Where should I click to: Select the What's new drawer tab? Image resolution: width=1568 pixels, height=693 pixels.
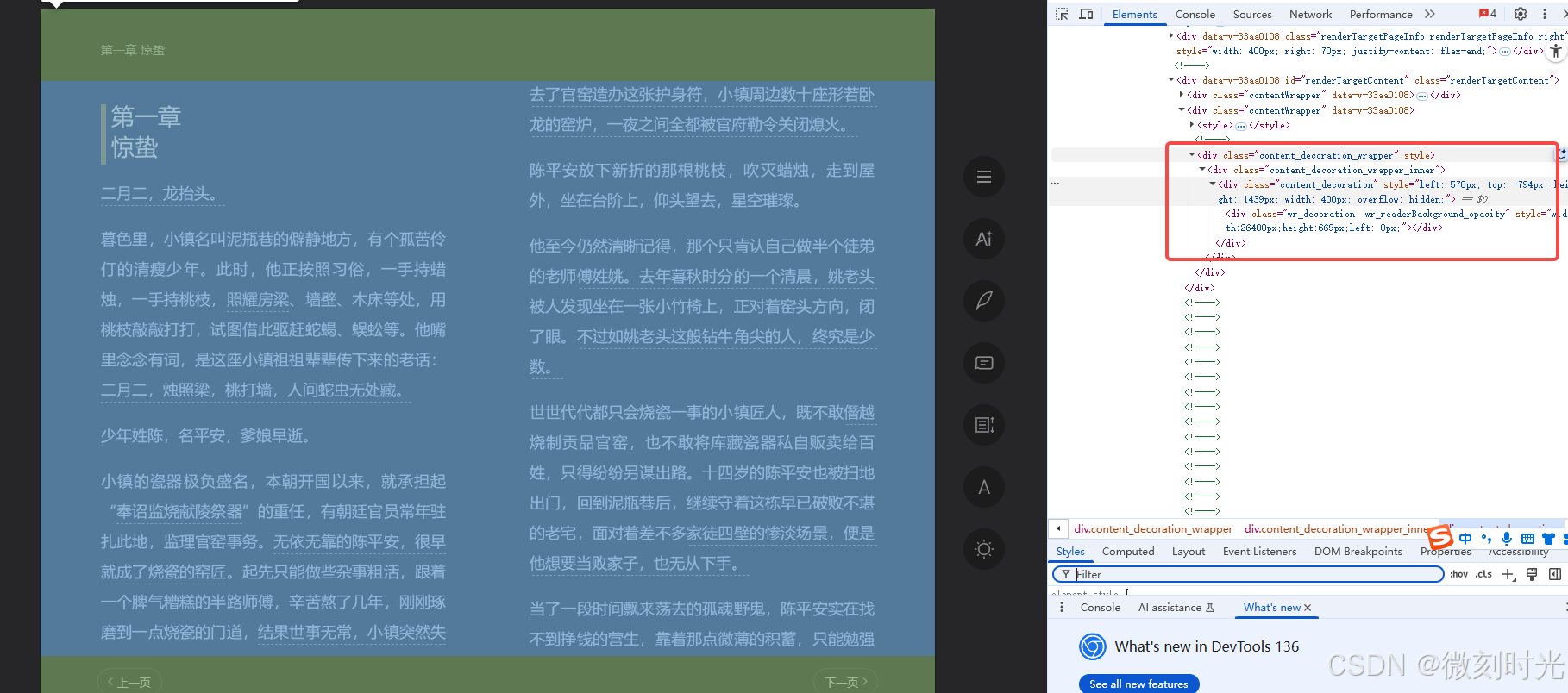point(1272,608)
